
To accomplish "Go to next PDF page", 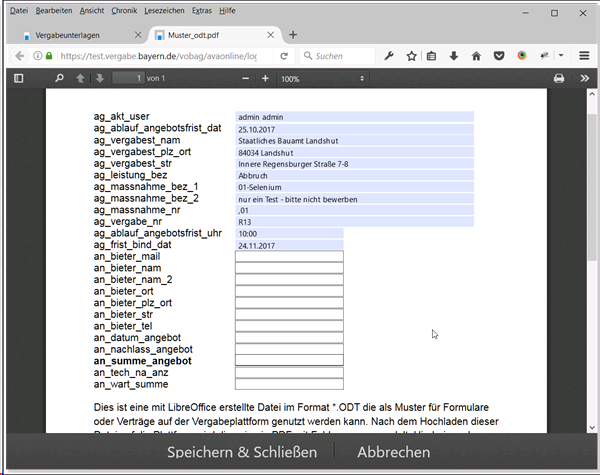I will click(x=99, y=78).
